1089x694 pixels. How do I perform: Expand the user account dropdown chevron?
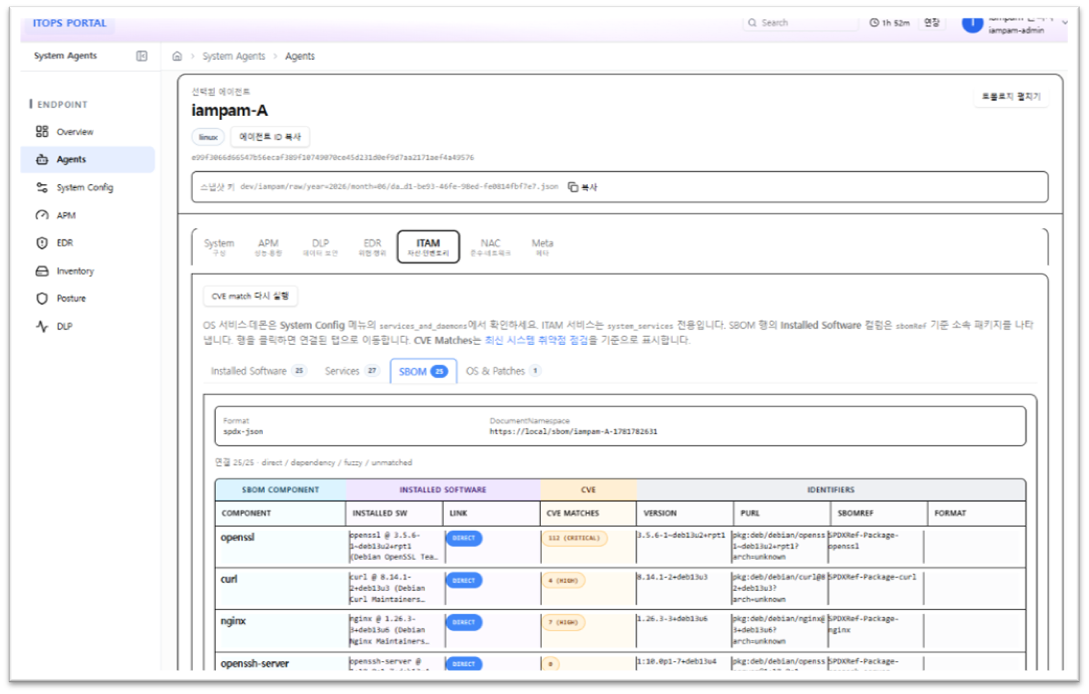[1065, 23]
